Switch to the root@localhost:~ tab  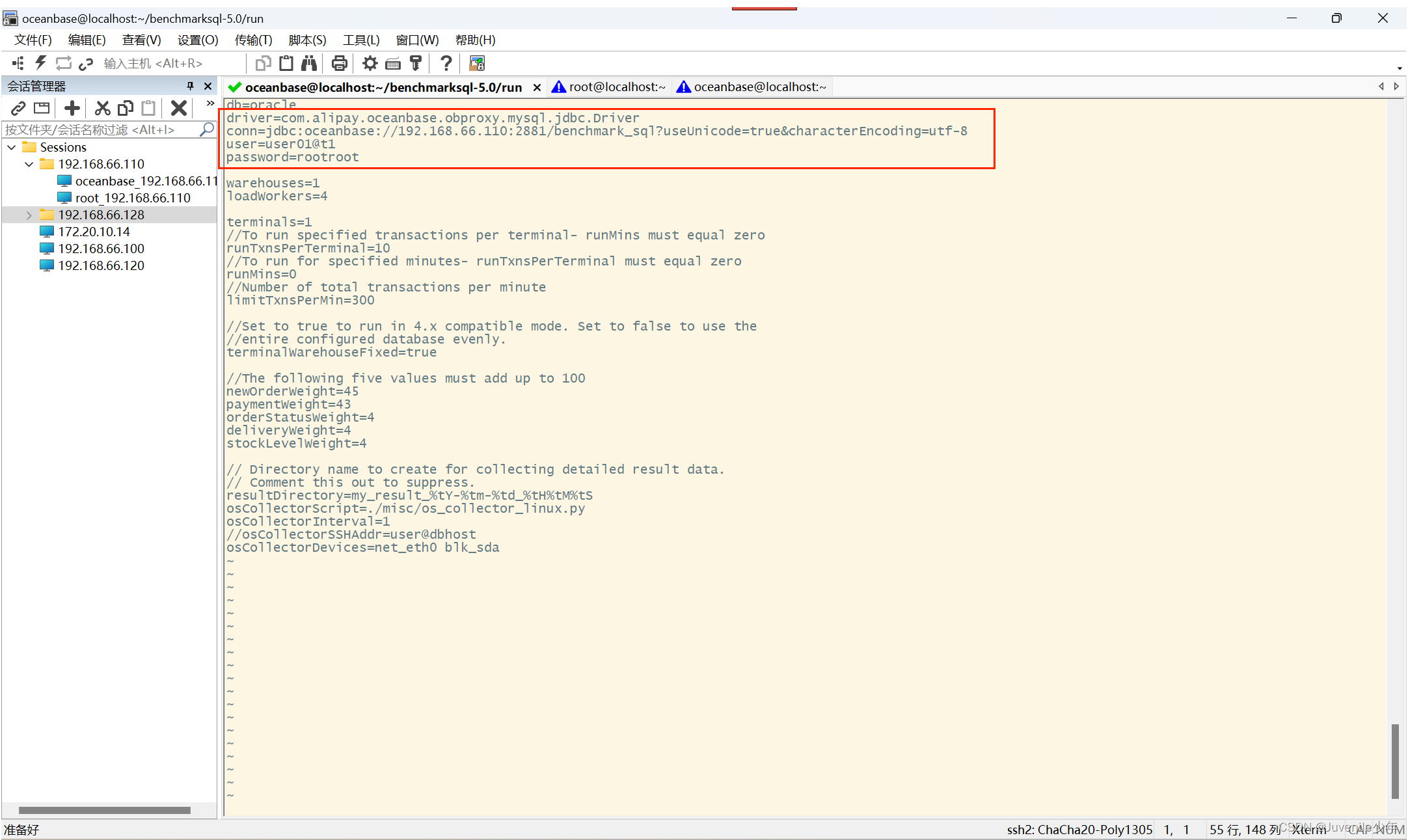[609, 87]
